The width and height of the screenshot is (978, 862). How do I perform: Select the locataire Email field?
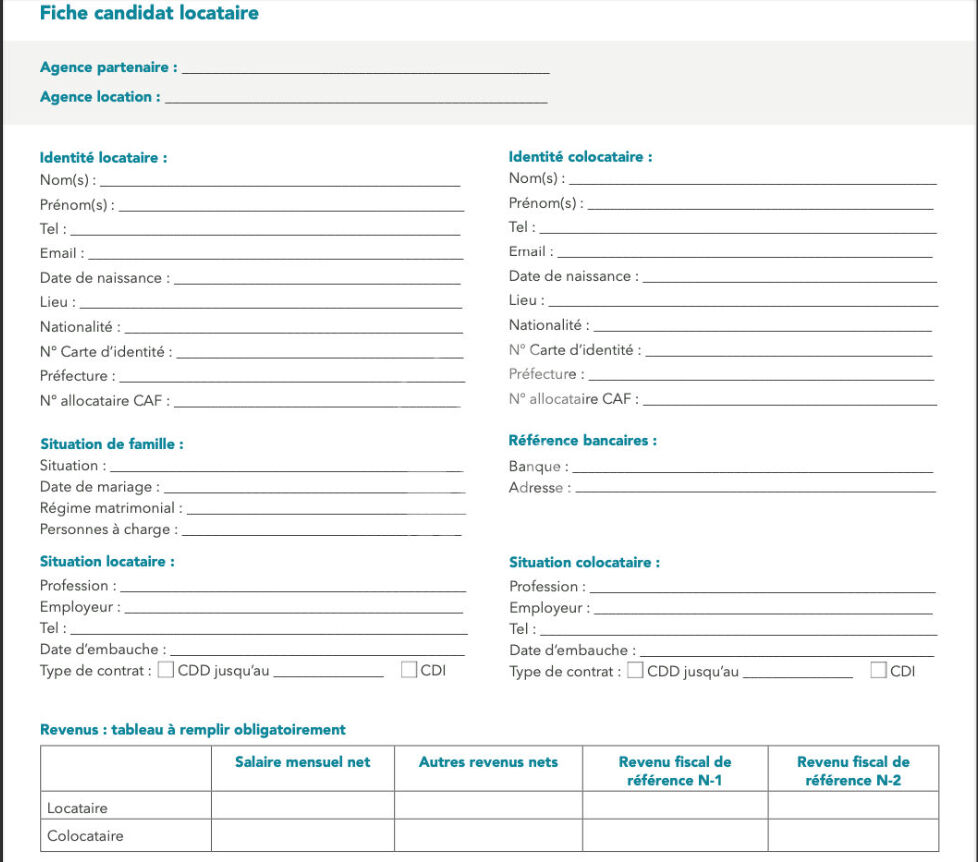(x=275, y=253)
